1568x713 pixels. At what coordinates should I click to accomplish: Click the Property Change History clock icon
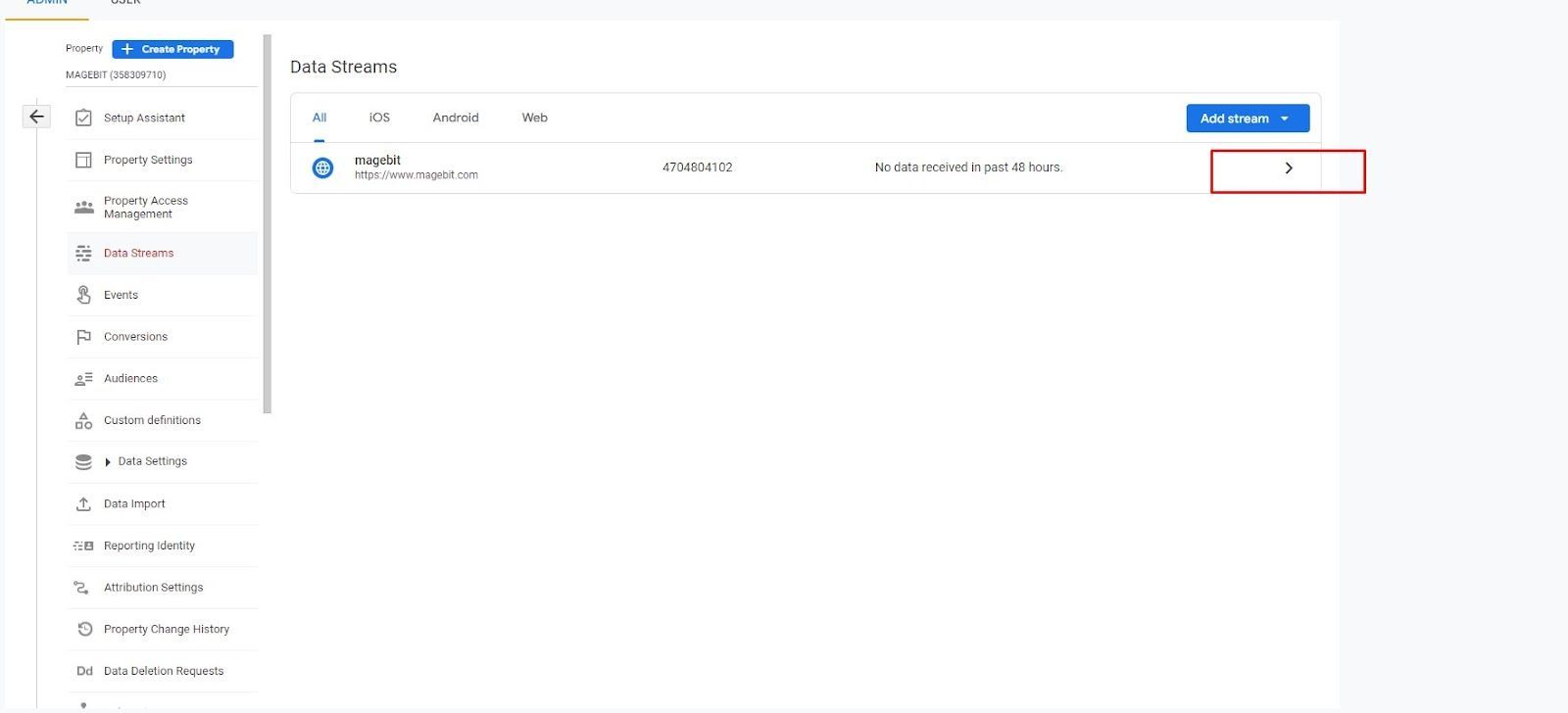tap(84, 629)
